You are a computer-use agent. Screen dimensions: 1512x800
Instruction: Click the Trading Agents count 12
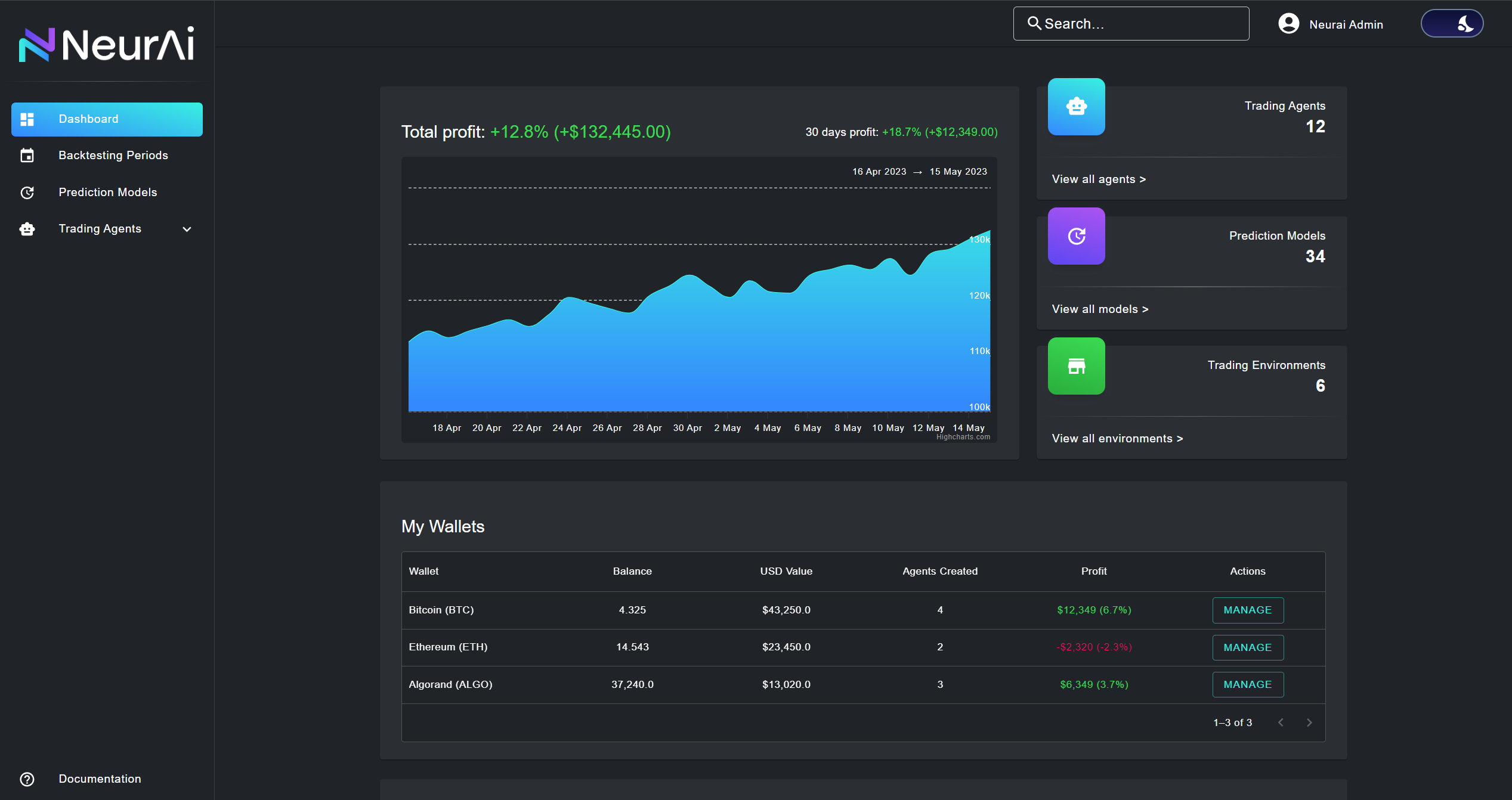1315,127
